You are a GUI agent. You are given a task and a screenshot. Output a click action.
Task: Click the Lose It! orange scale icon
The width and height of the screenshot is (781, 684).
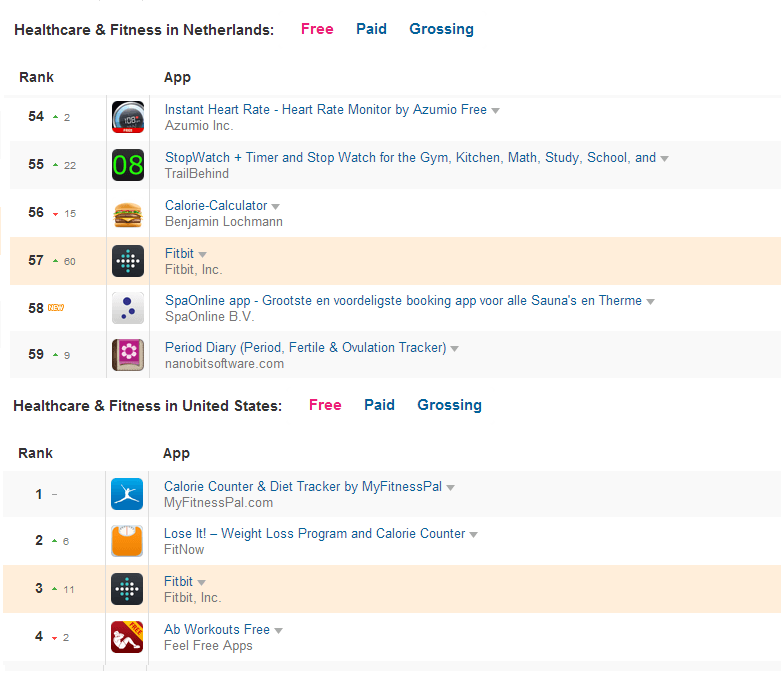point(127,541)
